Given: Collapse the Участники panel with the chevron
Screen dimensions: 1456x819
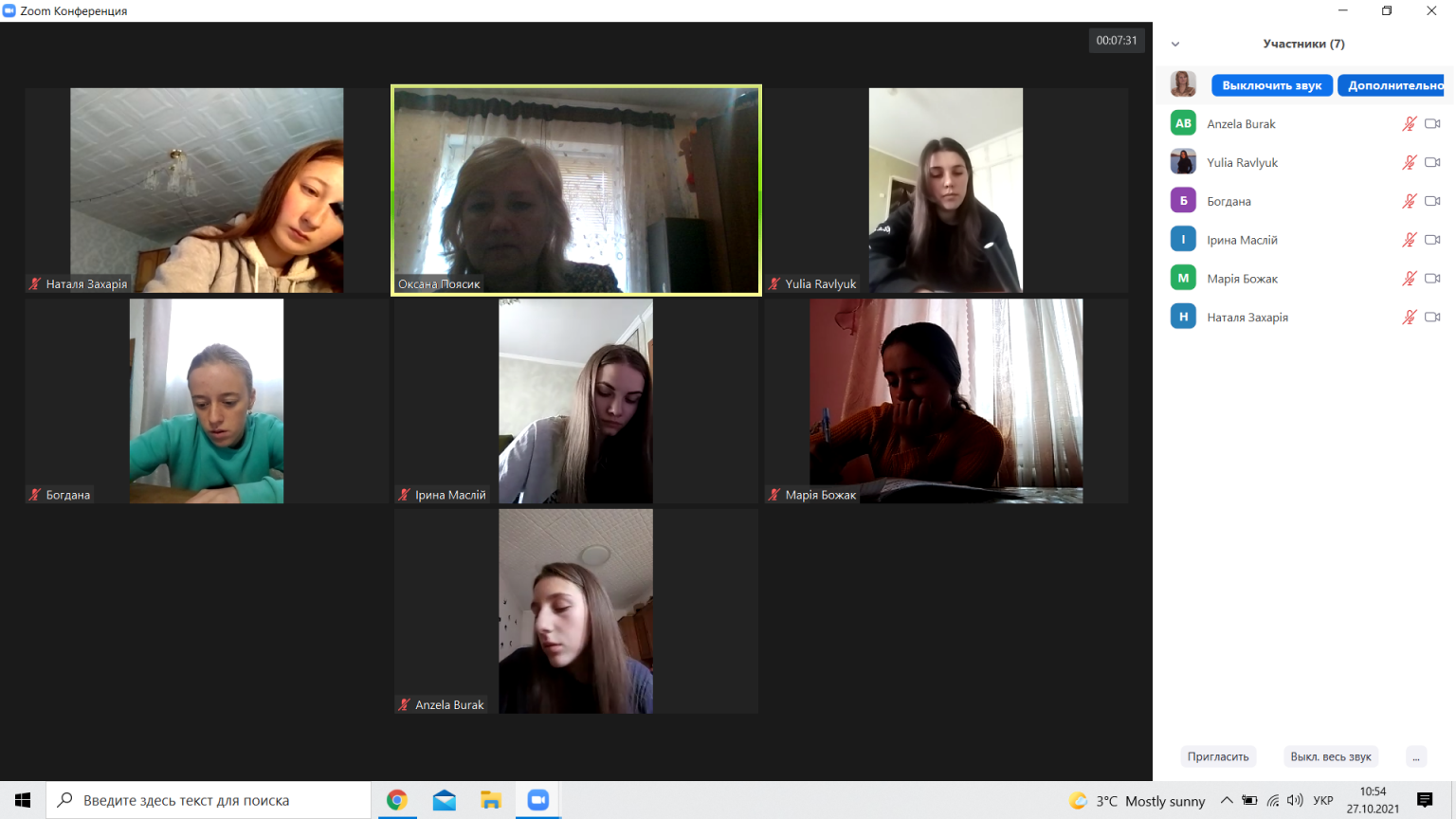Looking at the screenshot, I should coord(1175,45).
